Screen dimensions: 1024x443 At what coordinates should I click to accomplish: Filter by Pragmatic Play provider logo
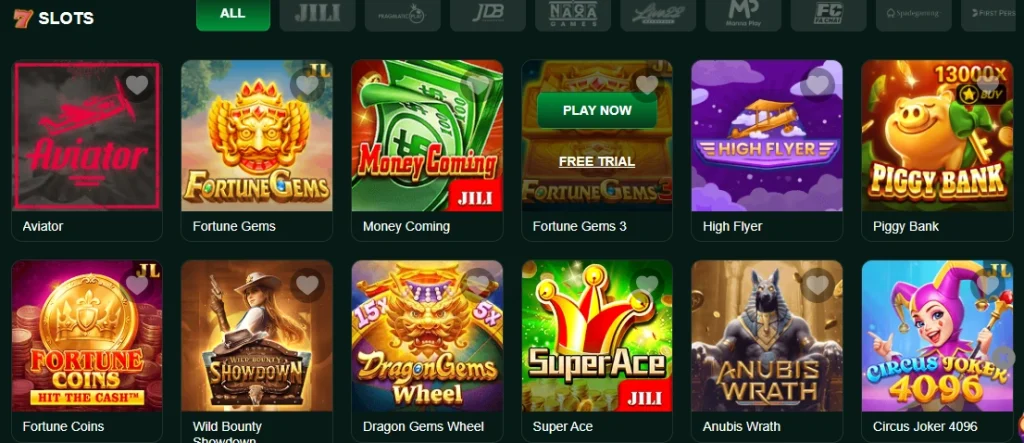403,14
